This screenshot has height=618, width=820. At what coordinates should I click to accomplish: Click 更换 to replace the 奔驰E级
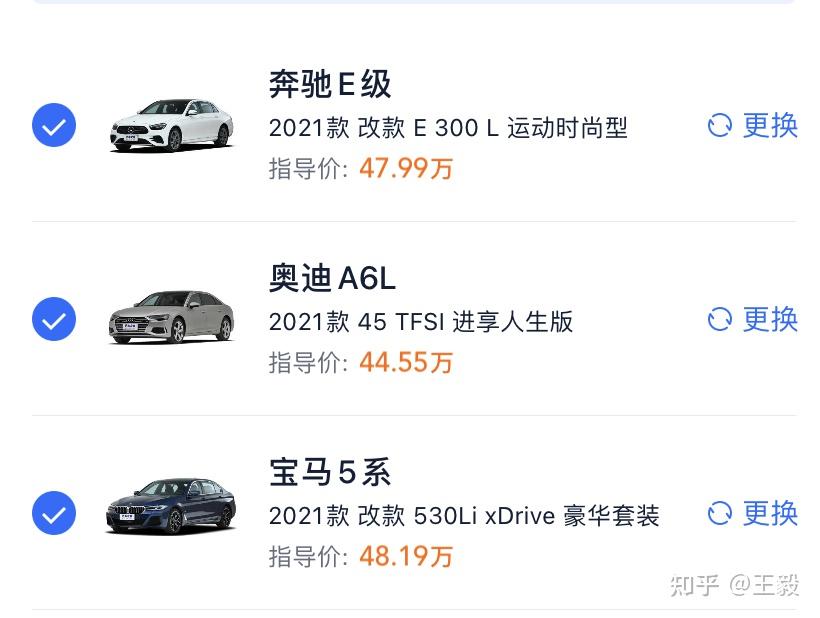click(769, 126)
